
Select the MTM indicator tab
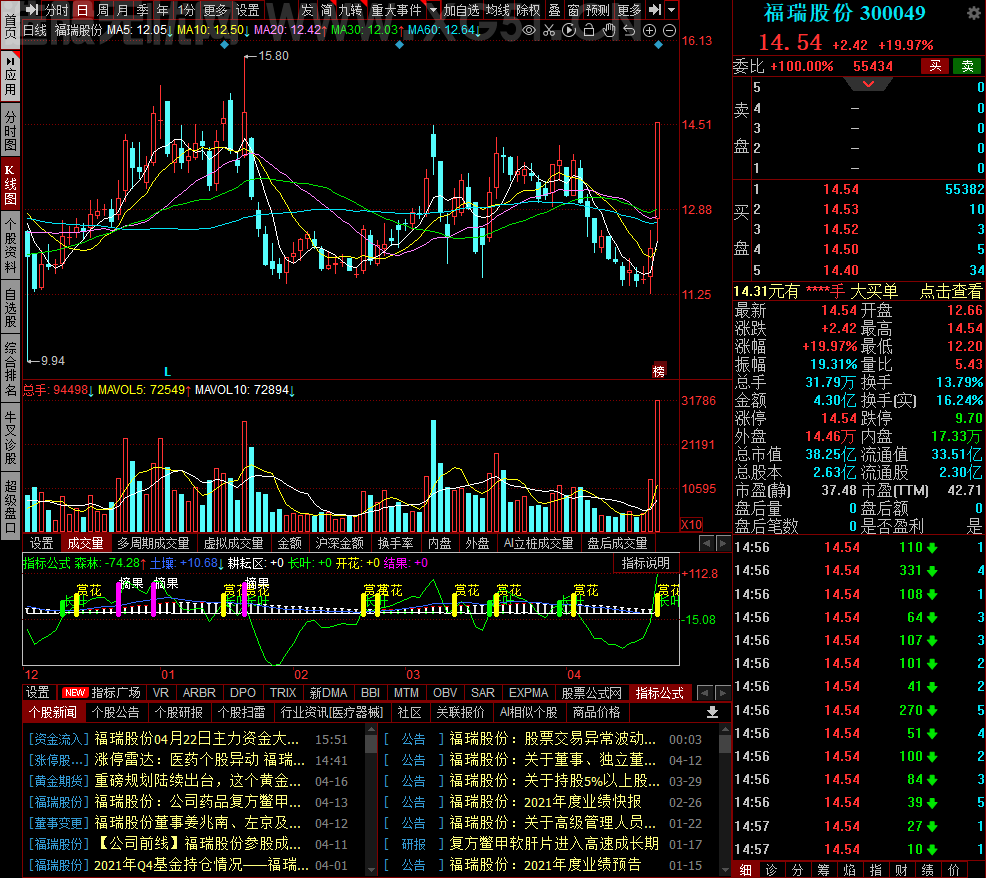tap(406, 692)
